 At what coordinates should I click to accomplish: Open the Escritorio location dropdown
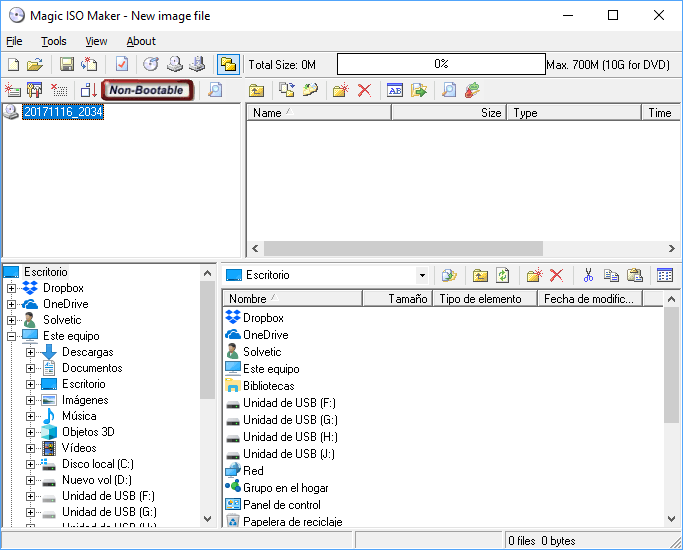tap(422, 275)
